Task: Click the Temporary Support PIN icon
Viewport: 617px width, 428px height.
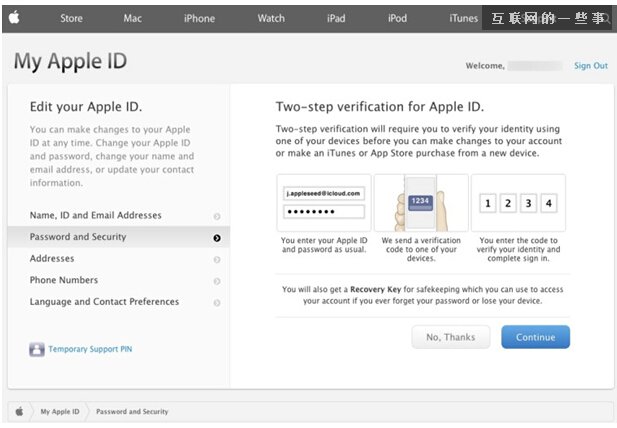Action: [x=37, y=350]
